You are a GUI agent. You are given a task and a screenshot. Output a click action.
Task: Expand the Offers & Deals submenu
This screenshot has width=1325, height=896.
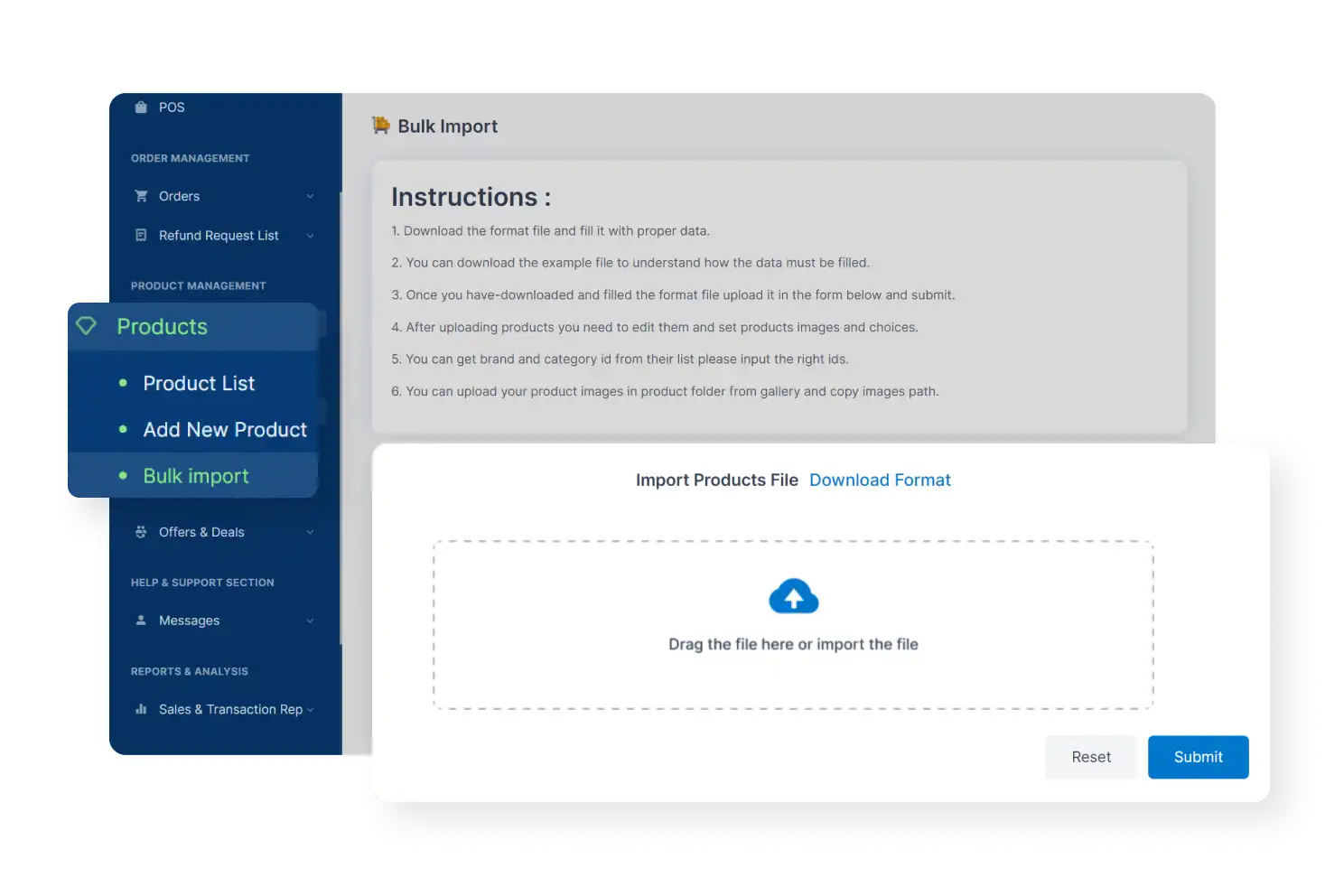tap(311, 532)
